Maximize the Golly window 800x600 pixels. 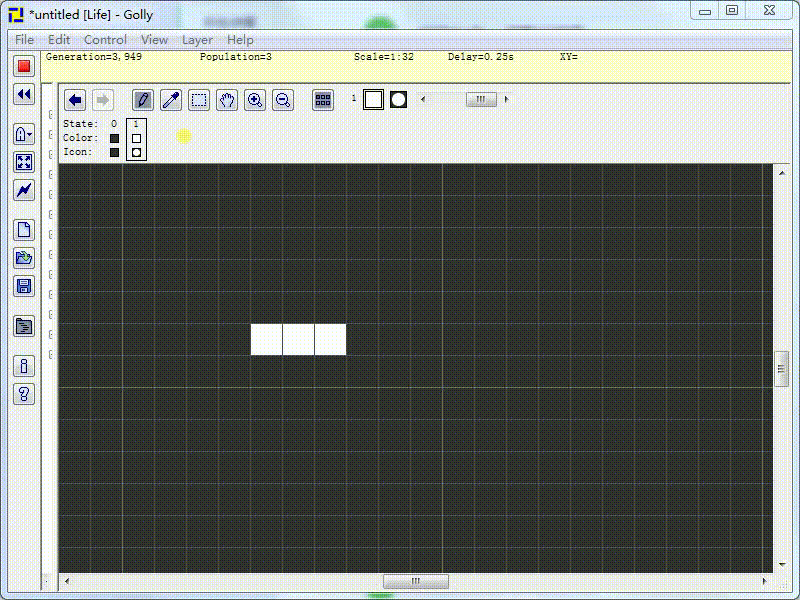pos(732,11)
